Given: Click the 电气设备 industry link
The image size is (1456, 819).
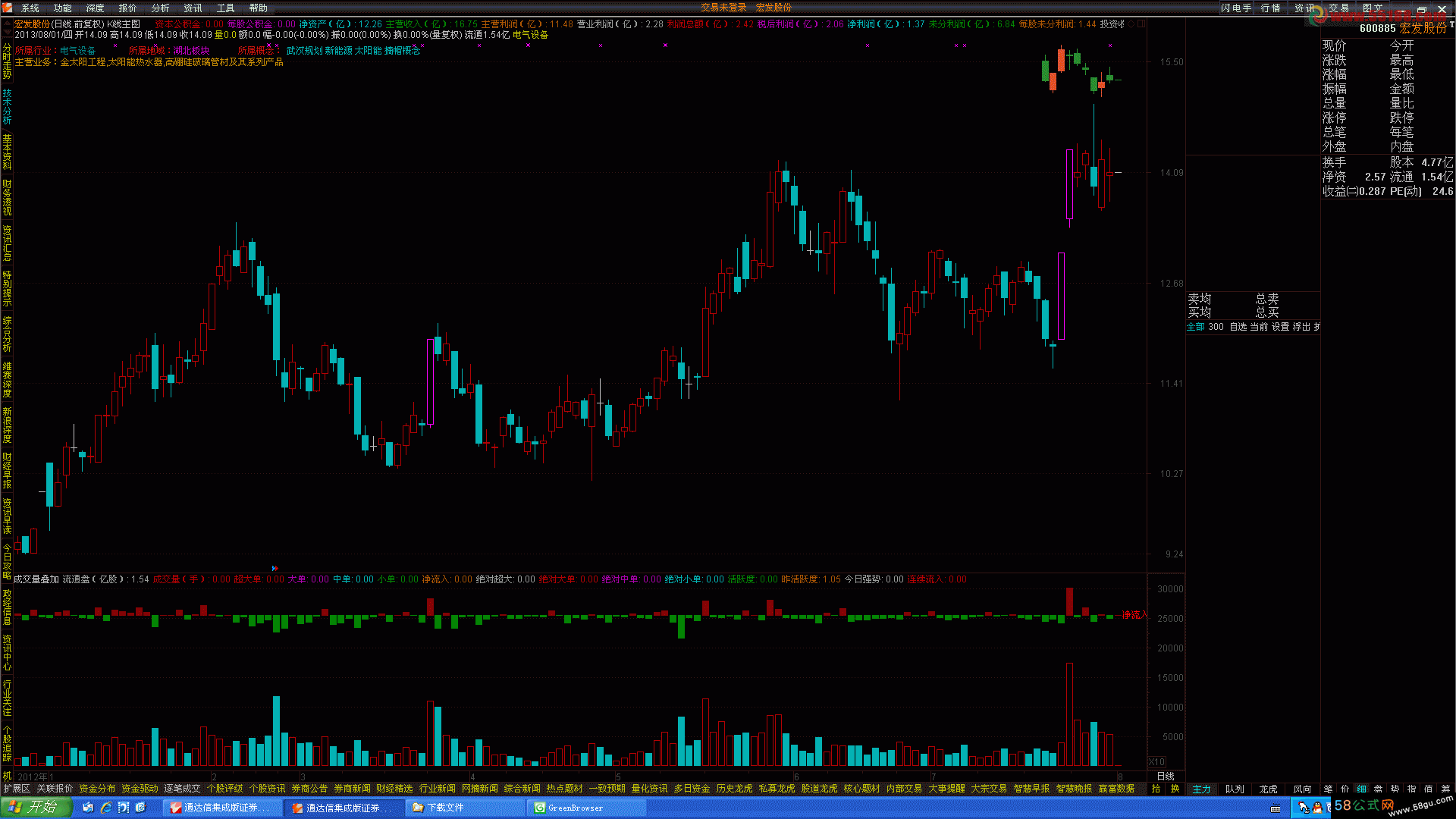Looking at the screenshot, I should [x=78, y=51].
